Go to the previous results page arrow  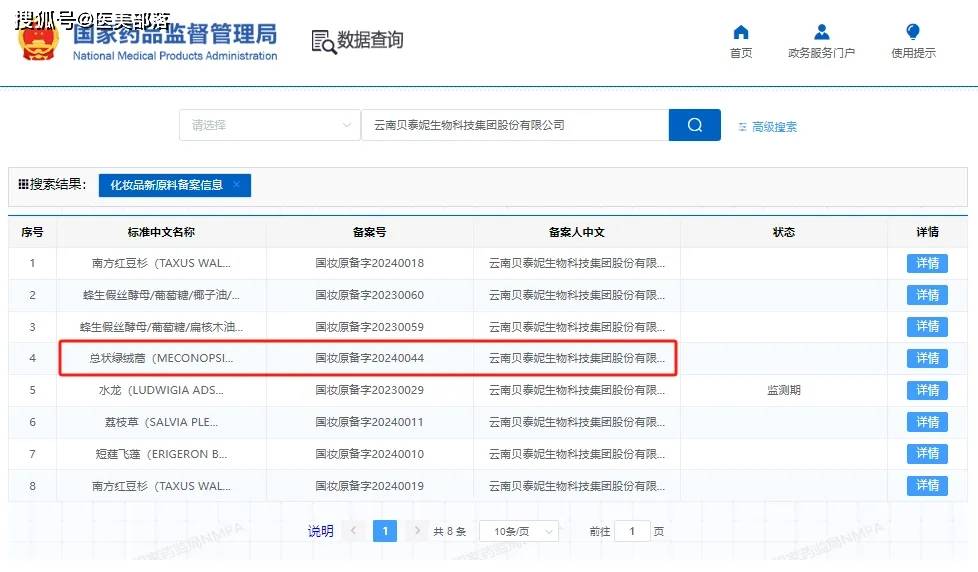pyautogui.click(x=352, y=531)
